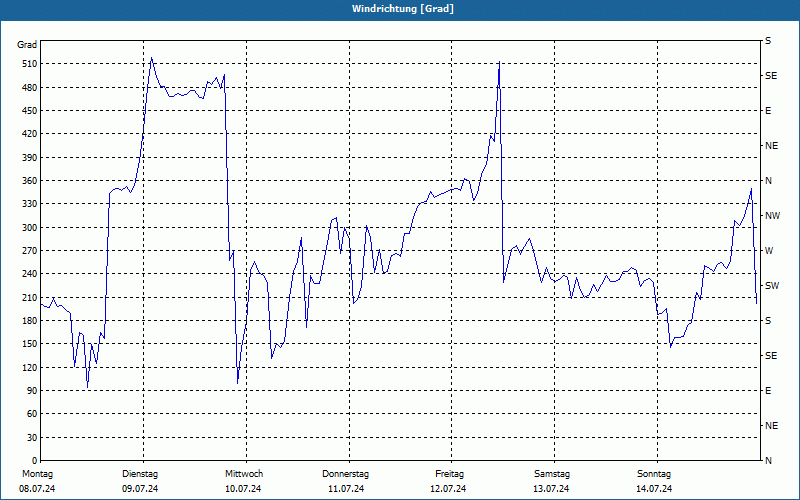Select the 180 value on left axis
The height and width of the screenshot is (500, 800).
tap(31, 320)
